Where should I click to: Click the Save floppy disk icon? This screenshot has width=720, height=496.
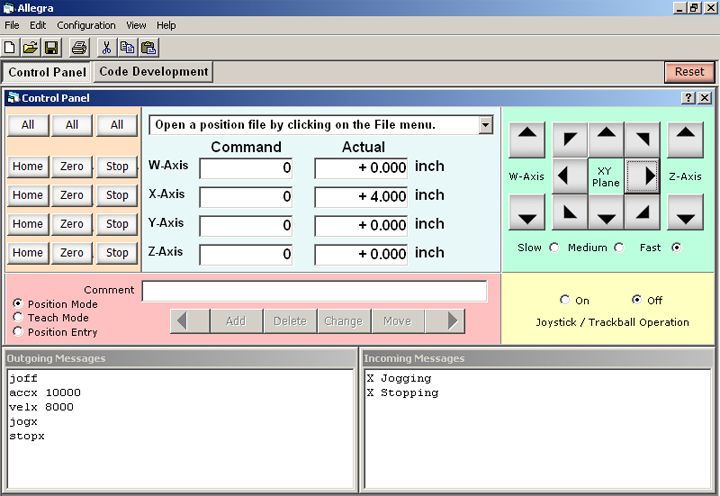(51, 48)
